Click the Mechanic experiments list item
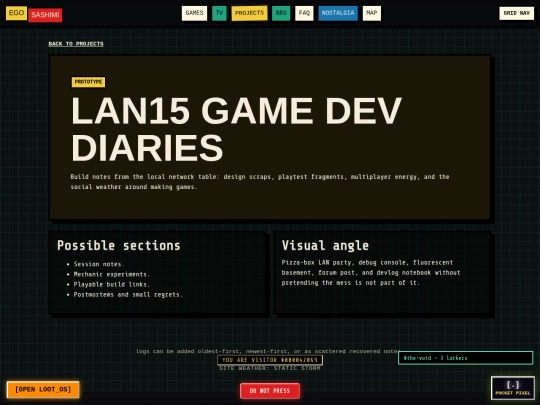The image size is (540, 405). tap(112, 274)
